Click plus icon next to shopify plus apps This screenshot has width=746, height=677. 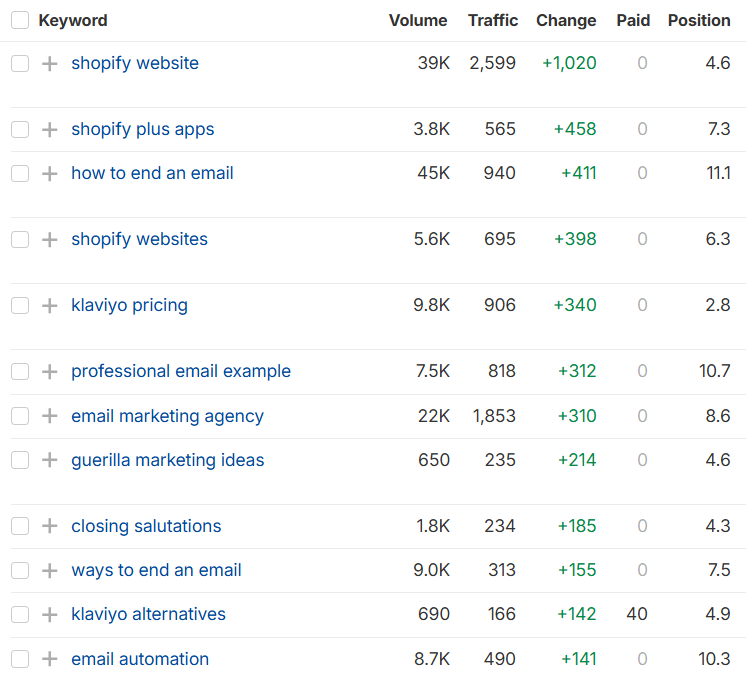pyautogui.click(x=49, y=129)
